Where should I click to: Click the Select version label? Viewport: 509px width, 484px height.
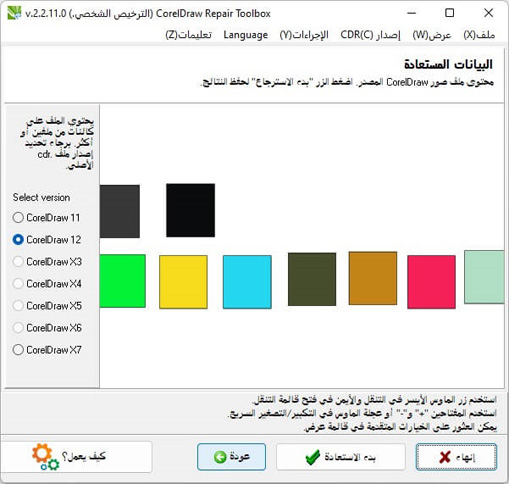click(x=41, y=197)
